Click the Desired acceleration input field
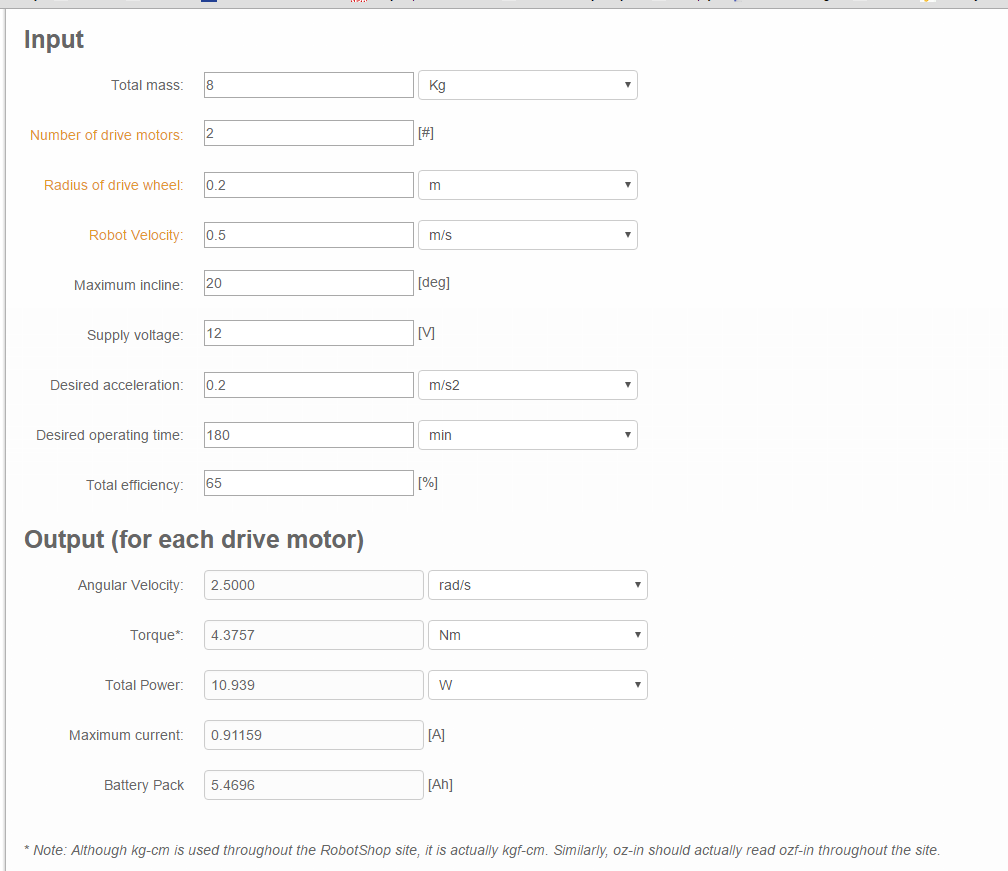The width and height of the screenshot is (1008, 871). click(308, 385)
